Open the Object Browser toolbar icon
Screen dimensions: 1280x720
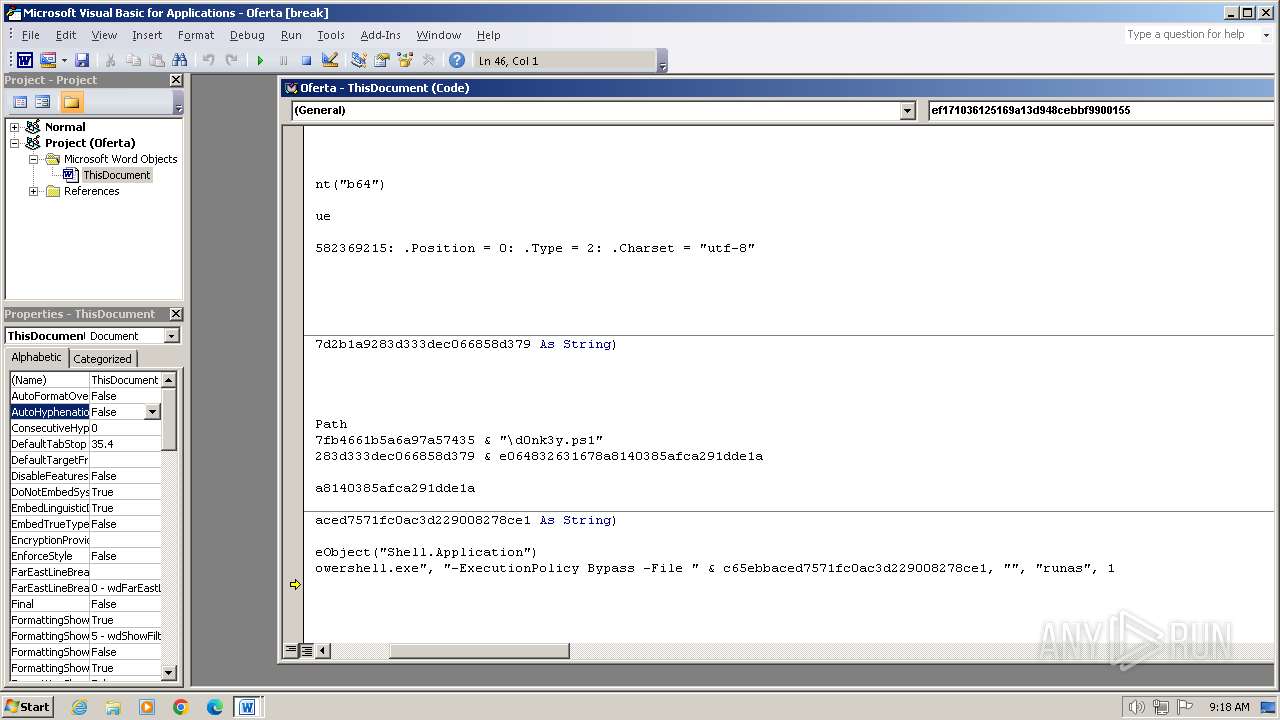[x=405, y=61]
